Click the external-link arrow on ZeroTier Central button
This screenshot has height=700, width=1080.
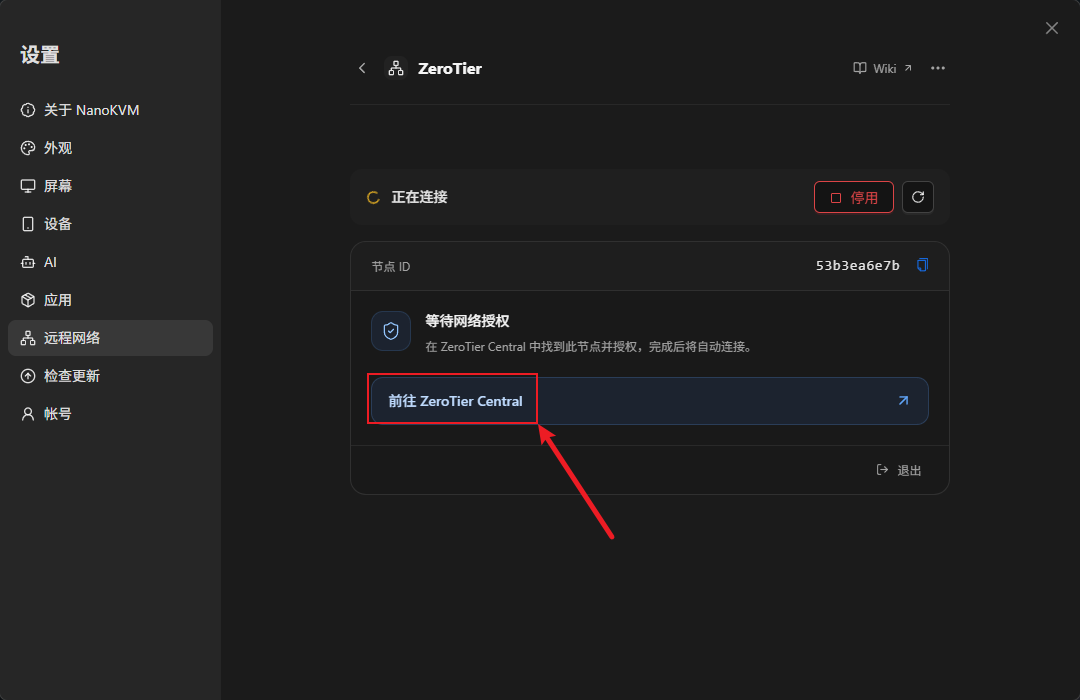(903, 401)
